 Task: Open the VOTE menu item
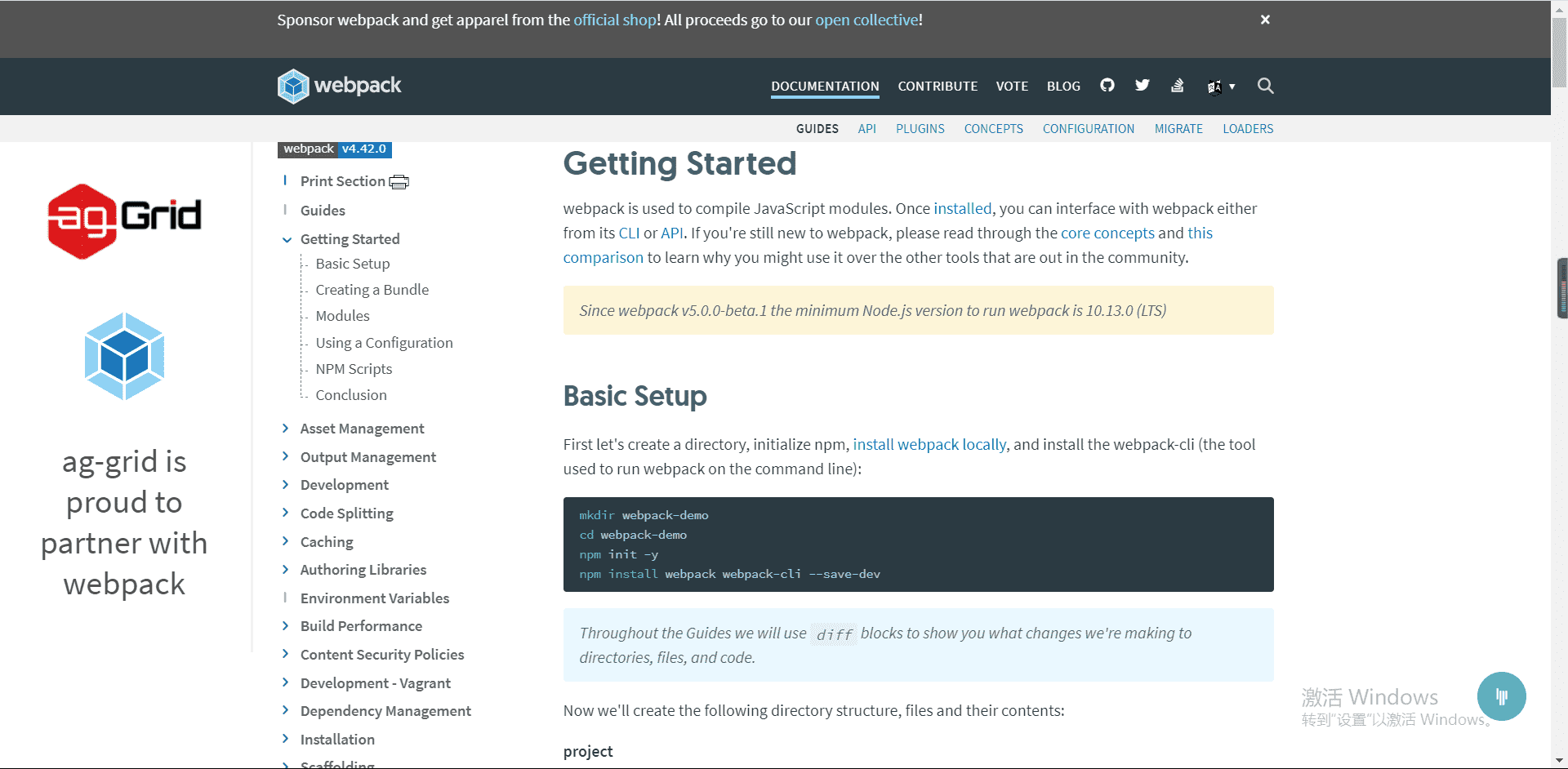point(1012,86)
